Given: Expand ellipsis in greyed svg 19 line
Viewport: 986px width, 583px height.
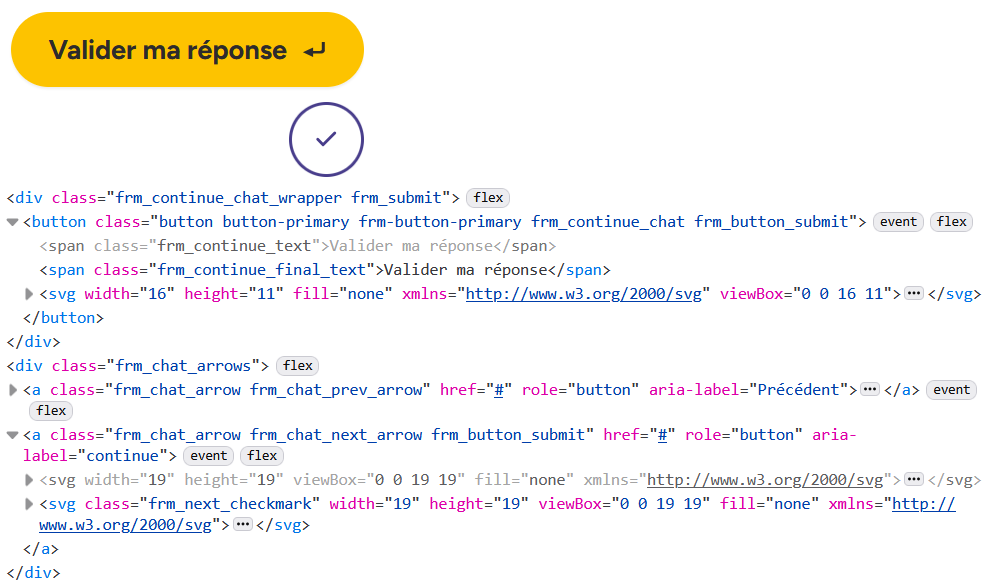Looking at the screenshot, I should point(914,480).
